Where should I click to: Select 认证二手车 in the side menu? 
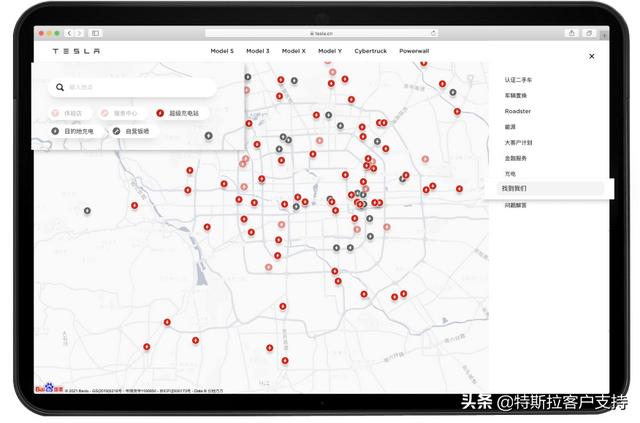click(518, 80)
